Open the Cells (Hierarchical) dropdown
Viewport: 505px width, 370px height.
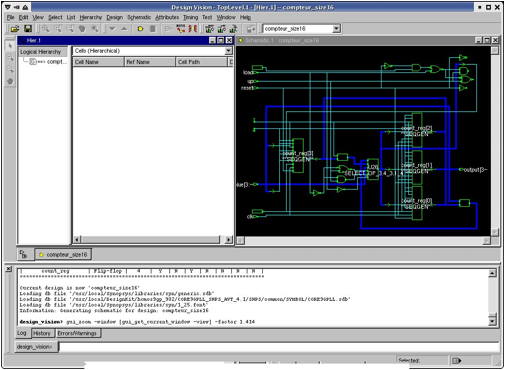point(228,51)
